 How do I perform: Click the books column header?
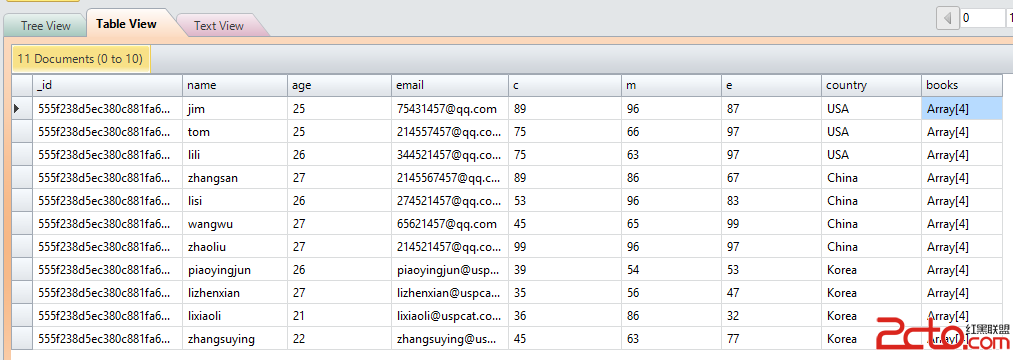click(x=962, y=85)
